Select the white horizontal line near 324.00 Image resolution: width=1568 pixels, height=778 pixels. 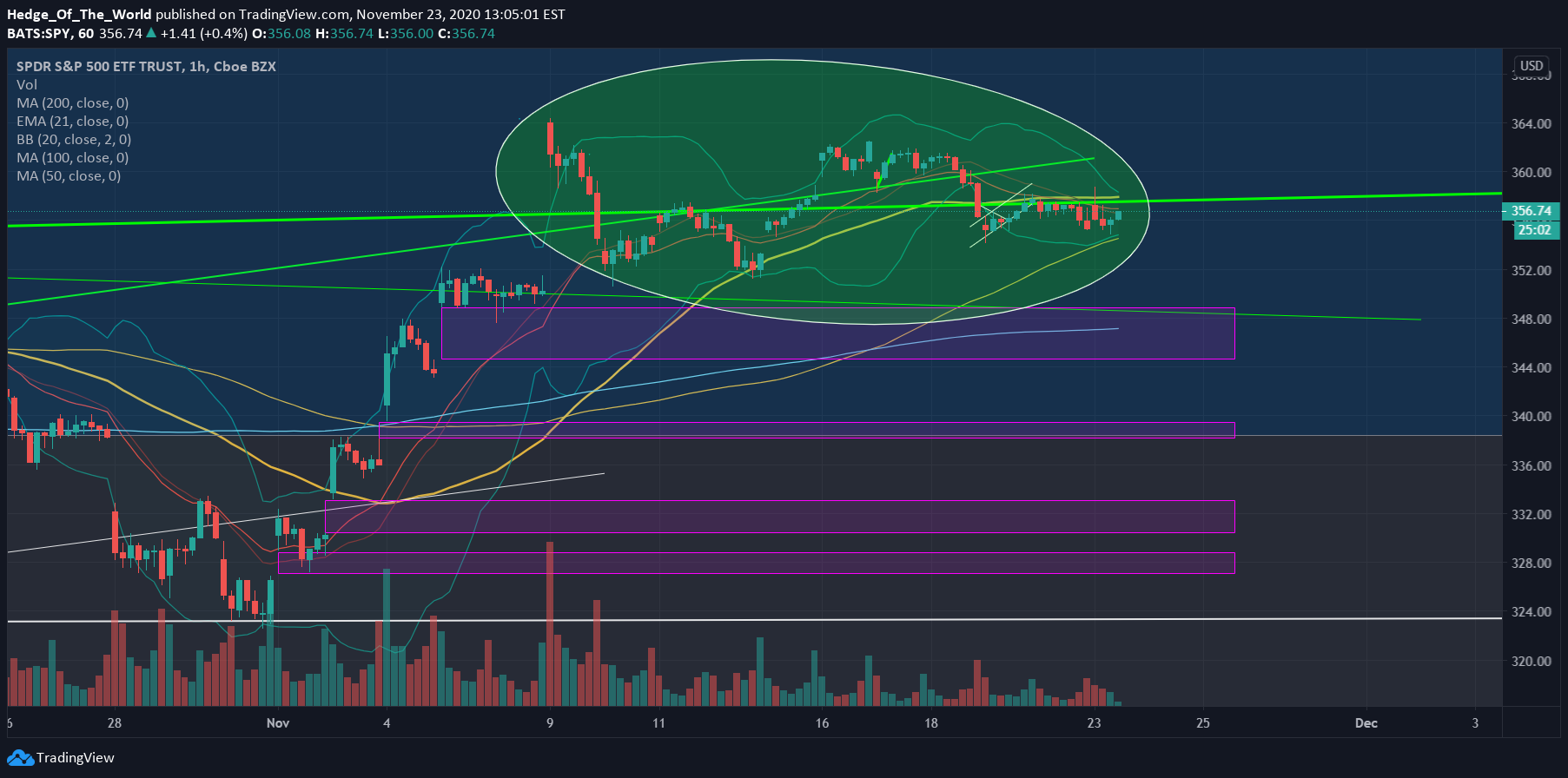754,620
